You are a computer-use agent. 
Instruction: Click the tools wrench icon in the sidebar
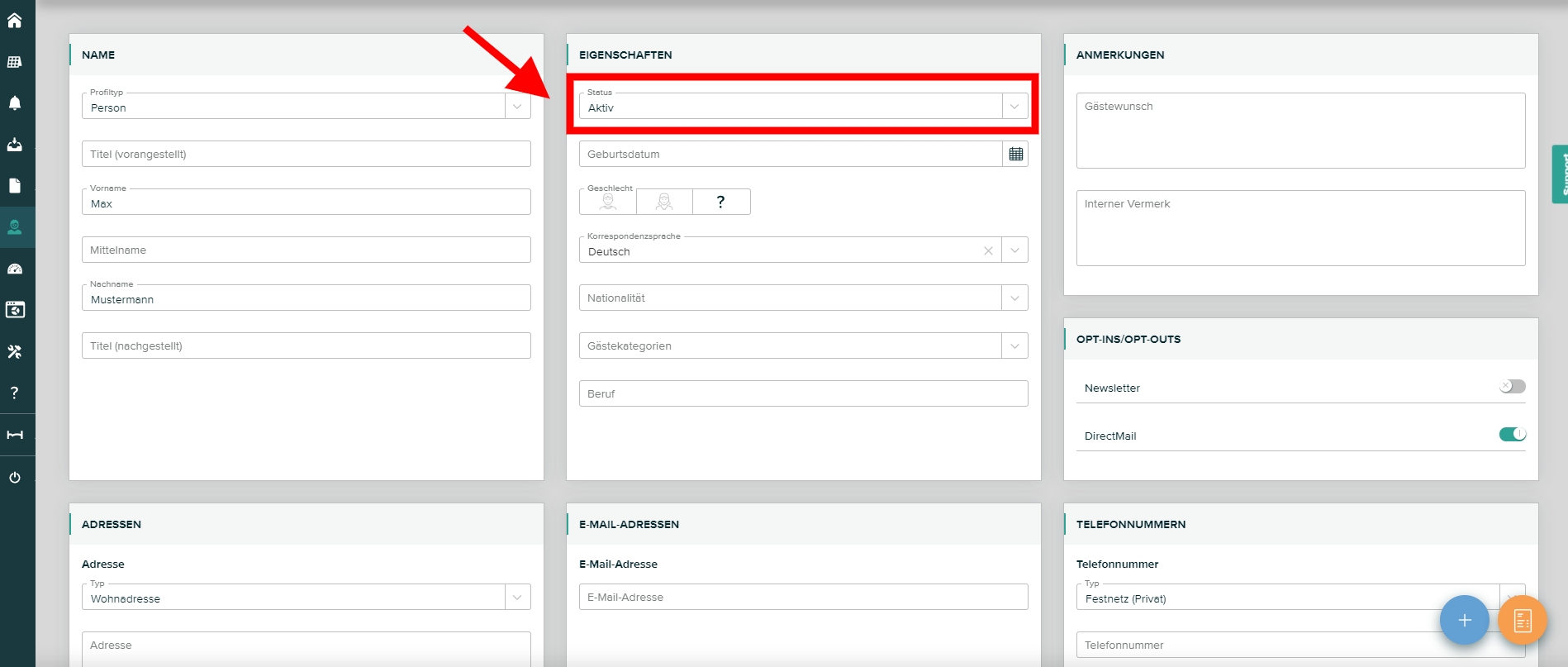click(x=15, y=351)
